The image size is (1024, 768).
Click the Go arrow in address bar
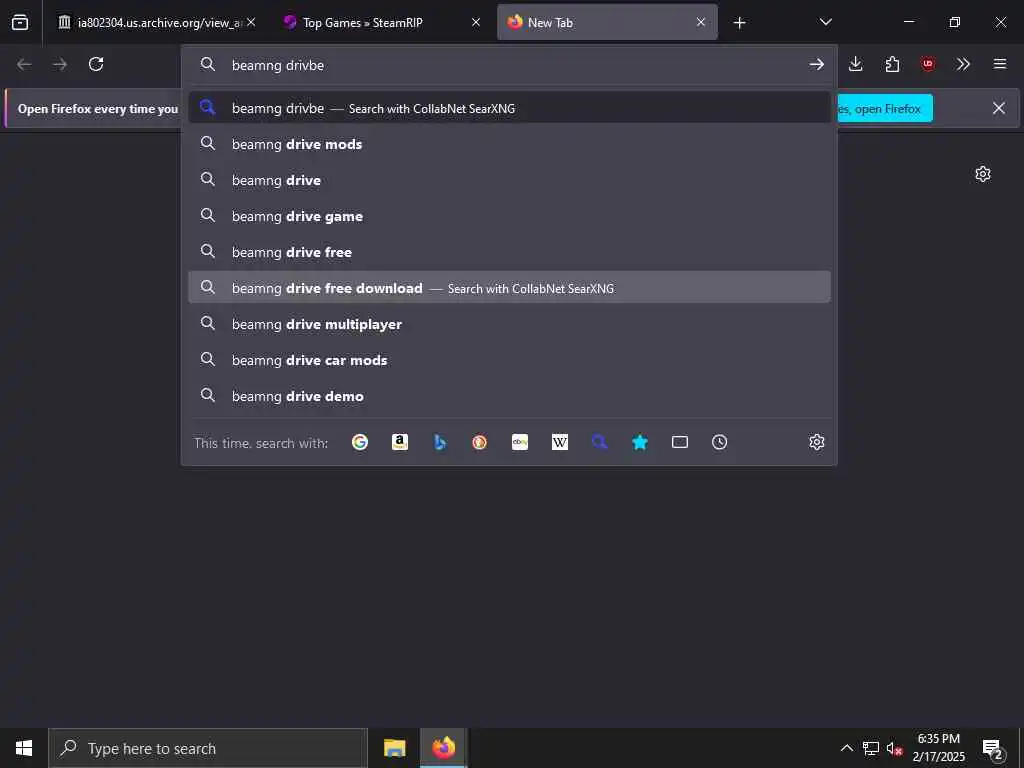pos(816,64)
